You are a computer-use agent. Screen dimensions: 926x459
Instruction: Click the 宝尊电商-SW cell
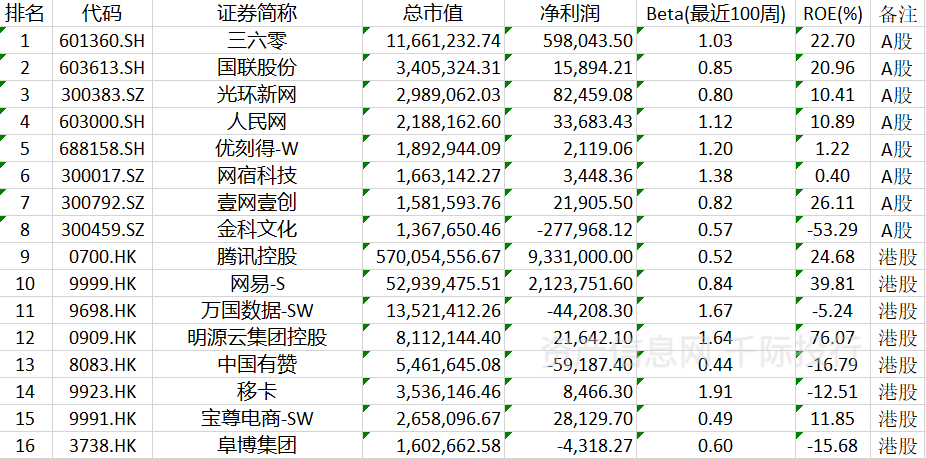point(257,418)
